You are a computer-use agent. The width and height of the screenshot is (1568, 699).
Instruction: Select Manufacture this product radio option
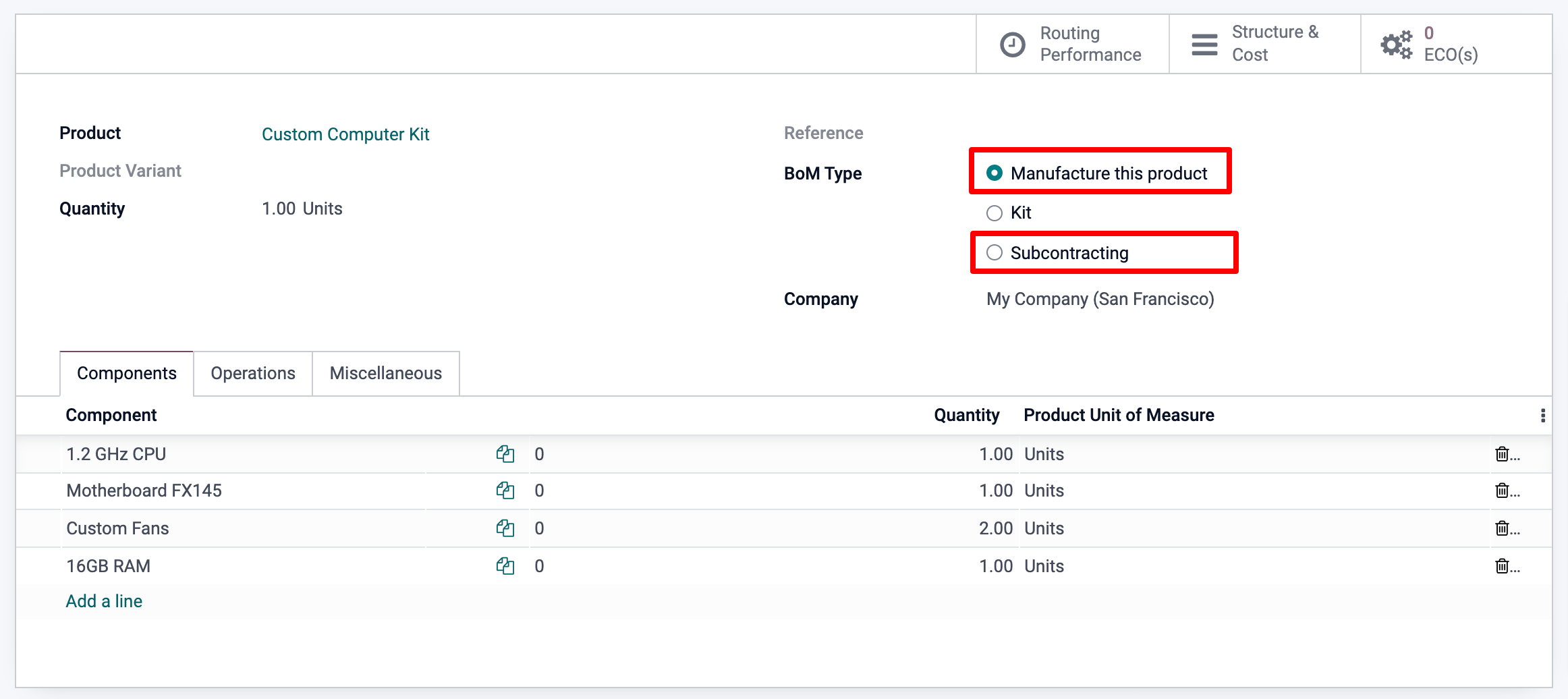[995, 173]
